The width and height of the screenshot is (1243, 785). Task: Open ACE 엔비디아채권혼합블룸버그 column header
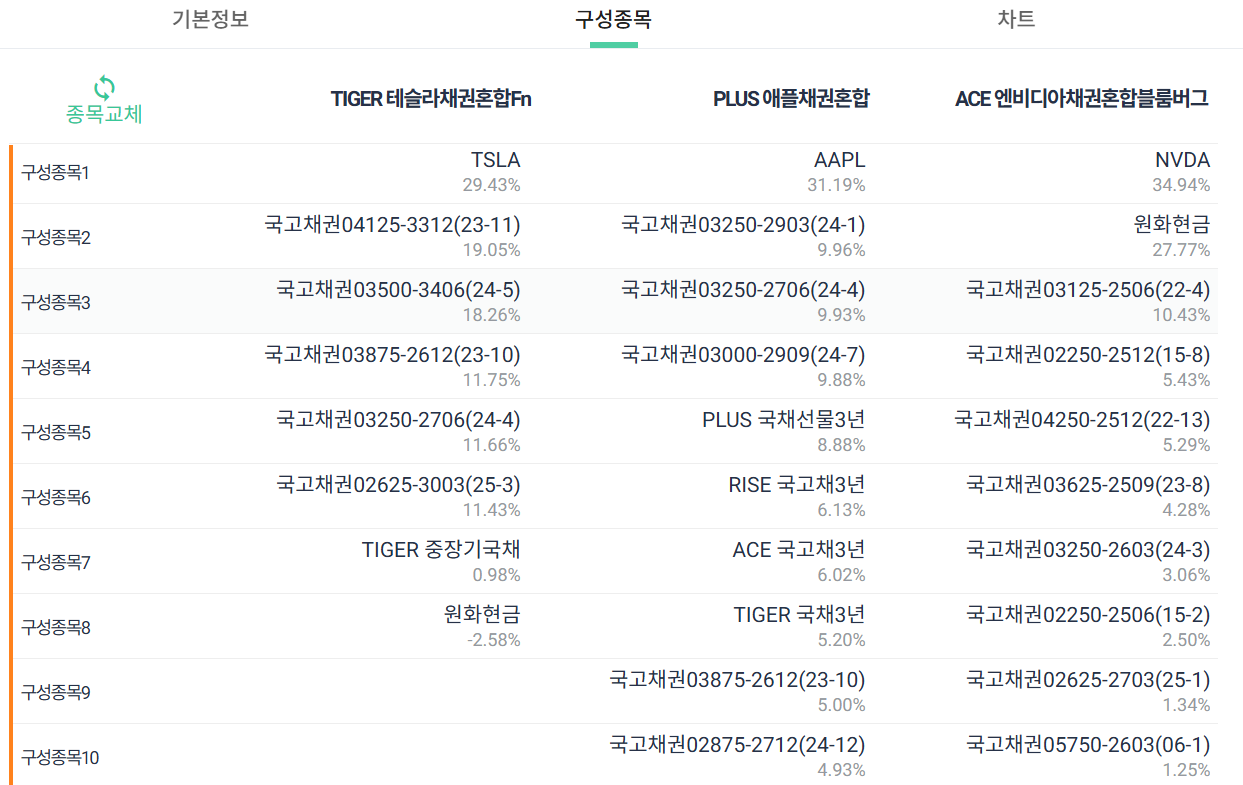point(1082,99)
